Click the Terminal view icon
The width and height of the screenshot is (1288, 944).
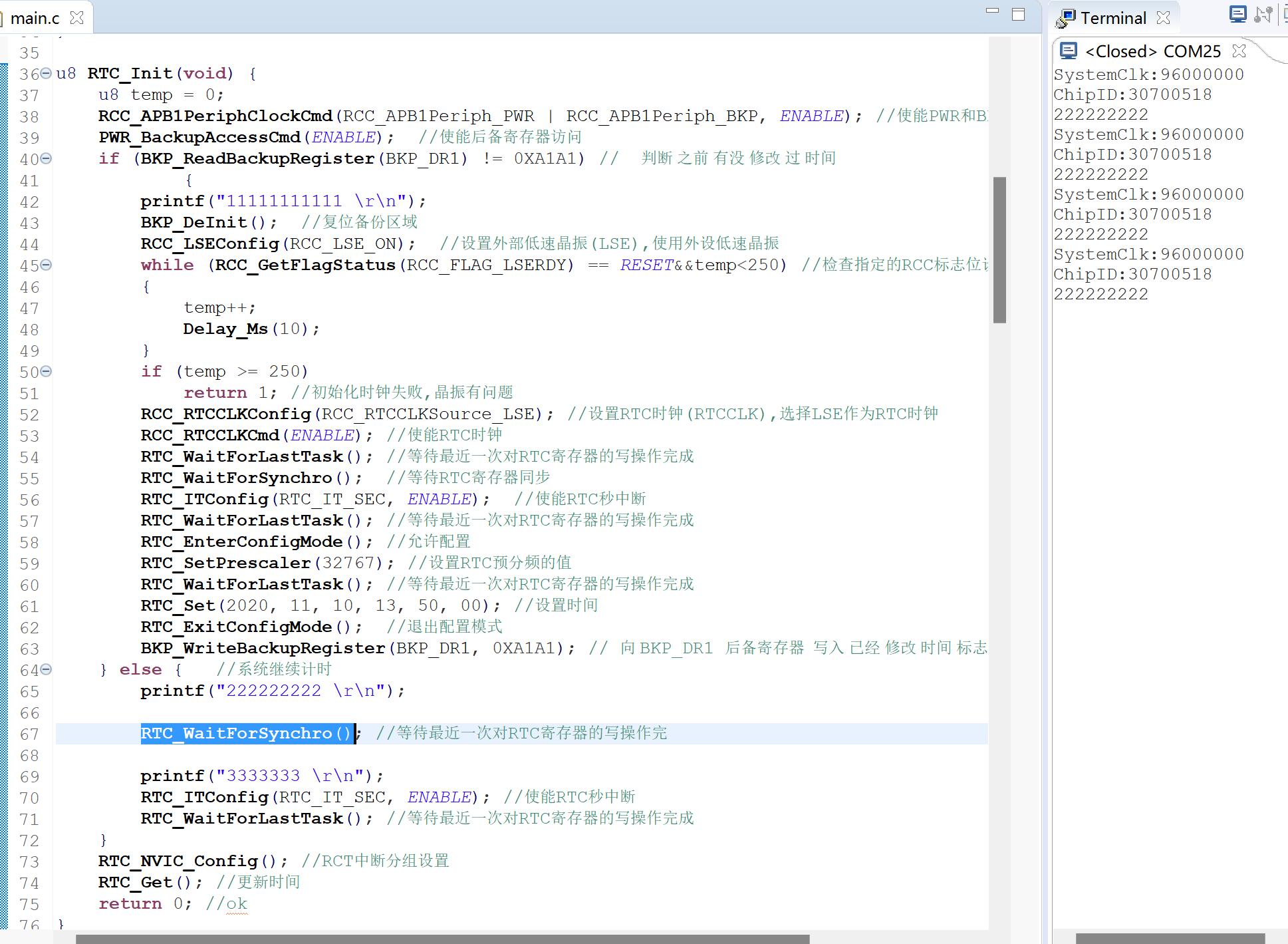[x=1065, y=19]
